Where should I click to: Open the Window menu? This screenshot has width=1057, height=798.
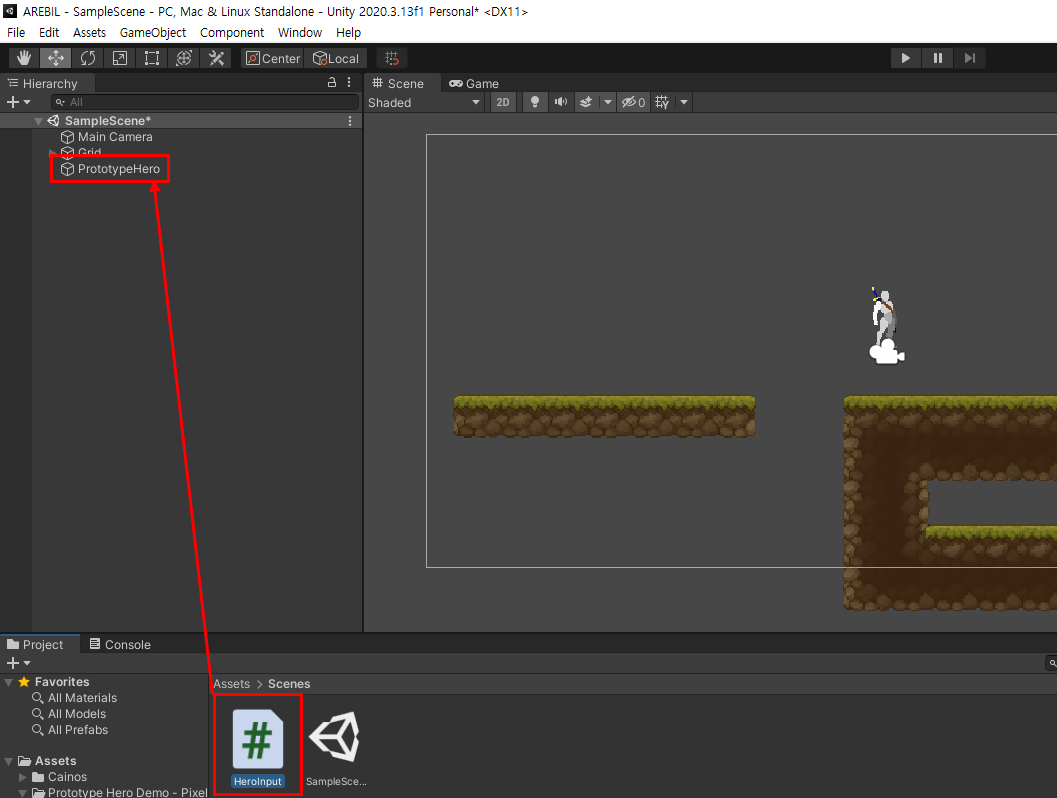pos(299,32)
